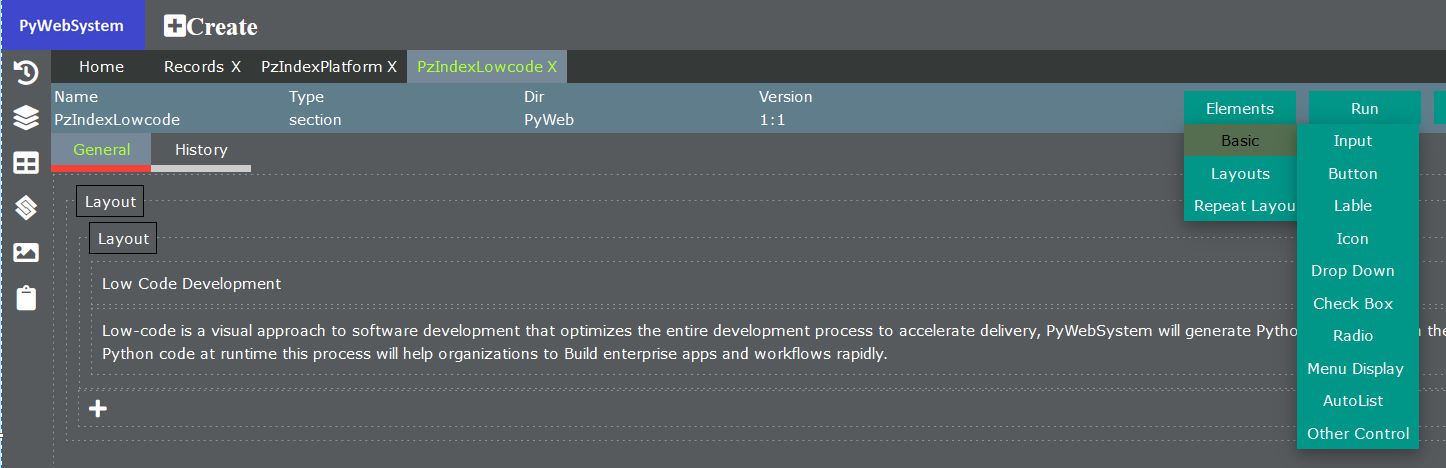Image resolution: width=1446 pixels, height=468 pixels.
Task: Open the history clock icon in sidebar
Action: point(26,73)
